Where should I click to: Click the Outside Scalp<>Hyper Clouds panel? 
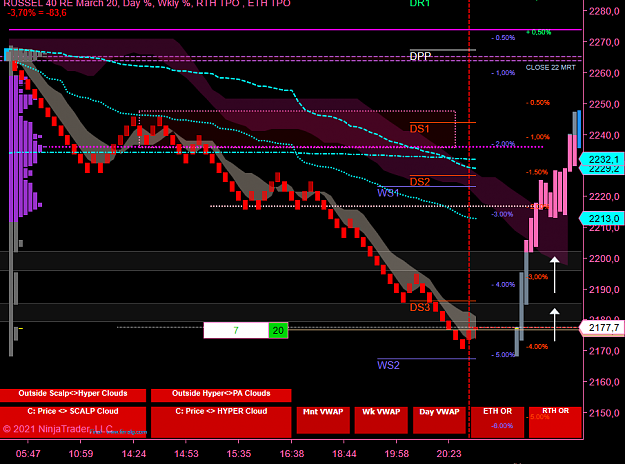point(73,395)
